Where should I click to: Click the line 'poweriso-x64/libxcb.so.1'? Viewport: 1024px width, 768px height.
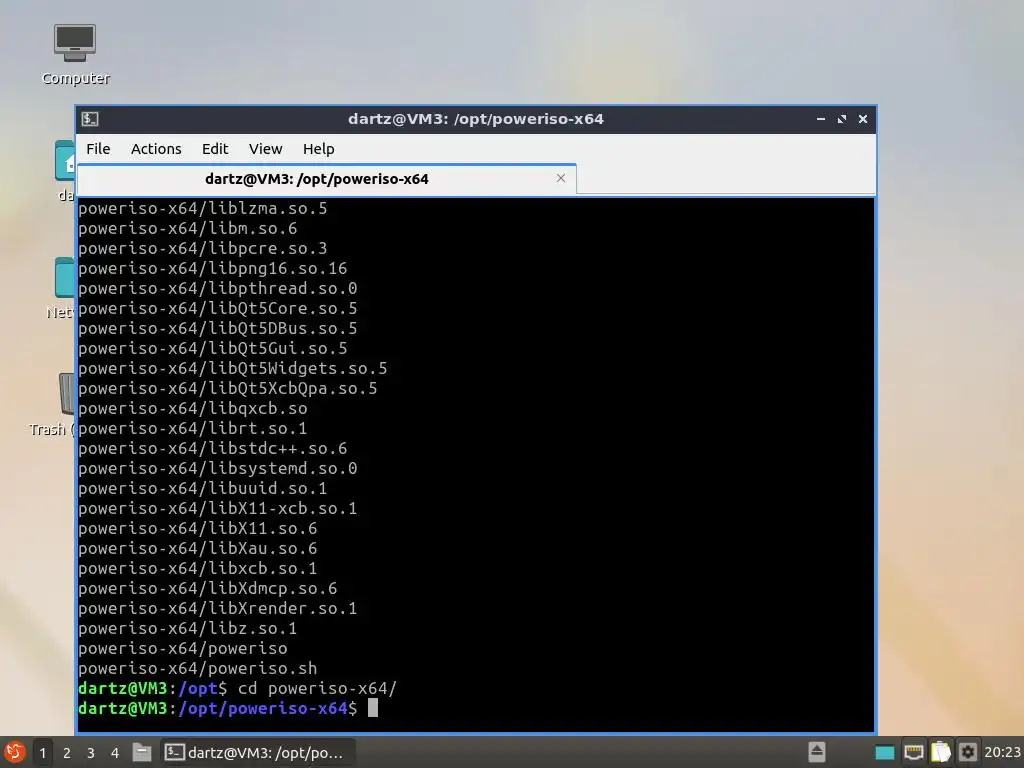click(x=198, y=569)
